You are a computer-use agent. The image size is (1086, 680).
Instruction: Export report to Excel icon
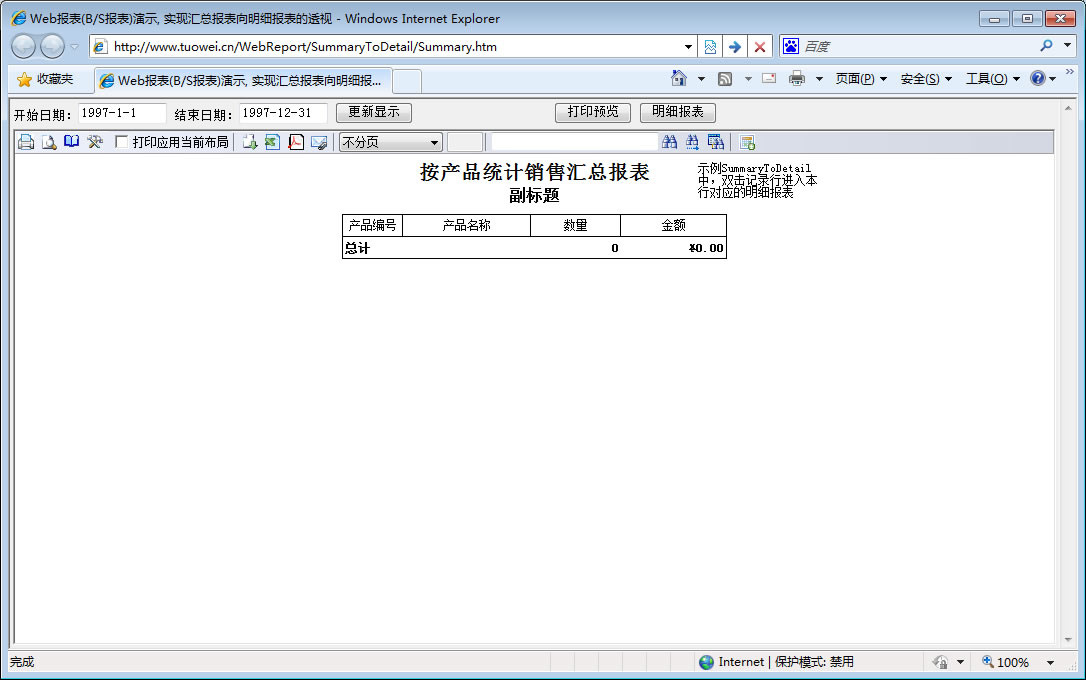pyautogui.click(x=272, y=142)
